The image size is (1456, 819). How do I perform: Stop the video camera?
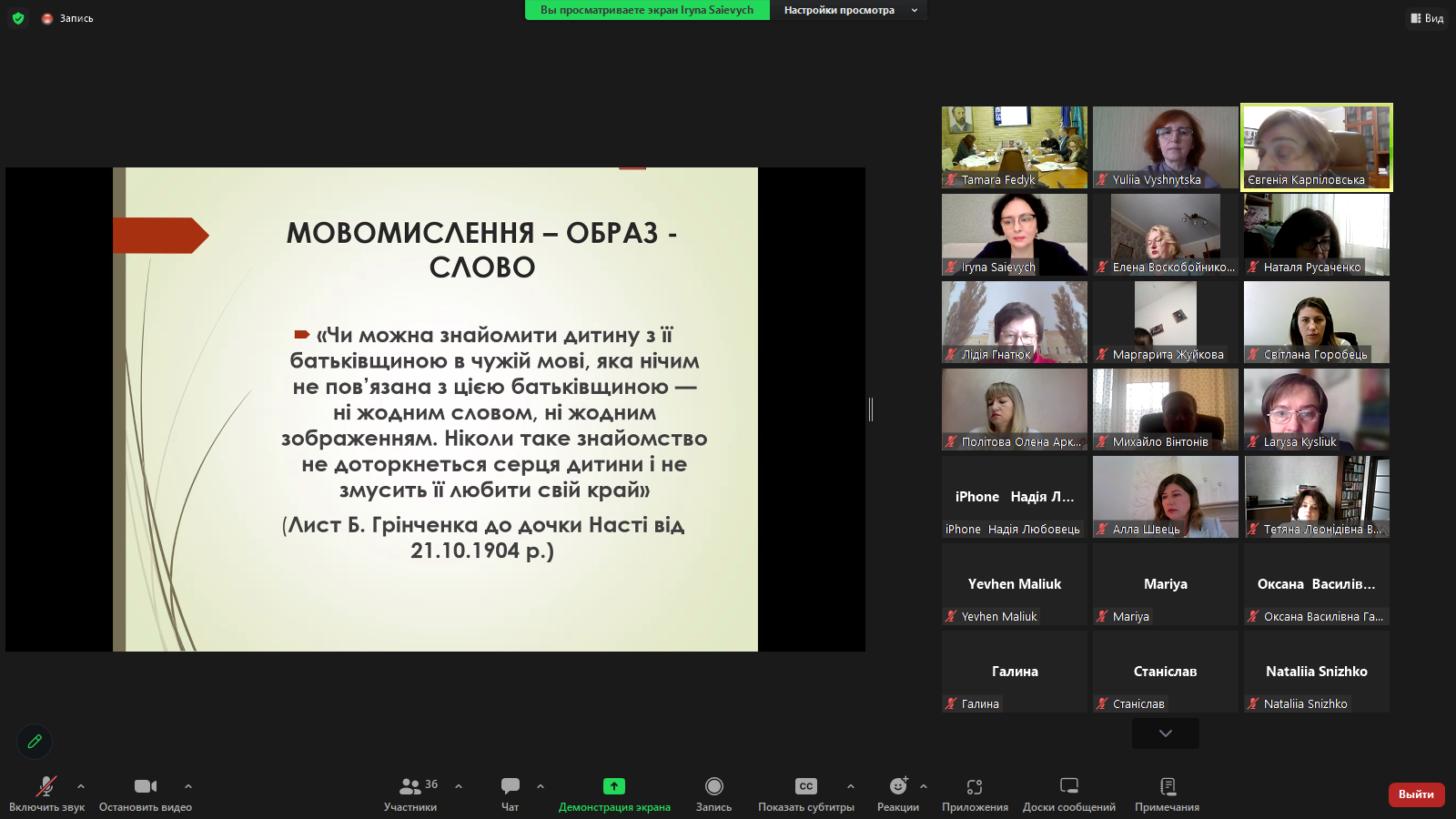[146, 786]
